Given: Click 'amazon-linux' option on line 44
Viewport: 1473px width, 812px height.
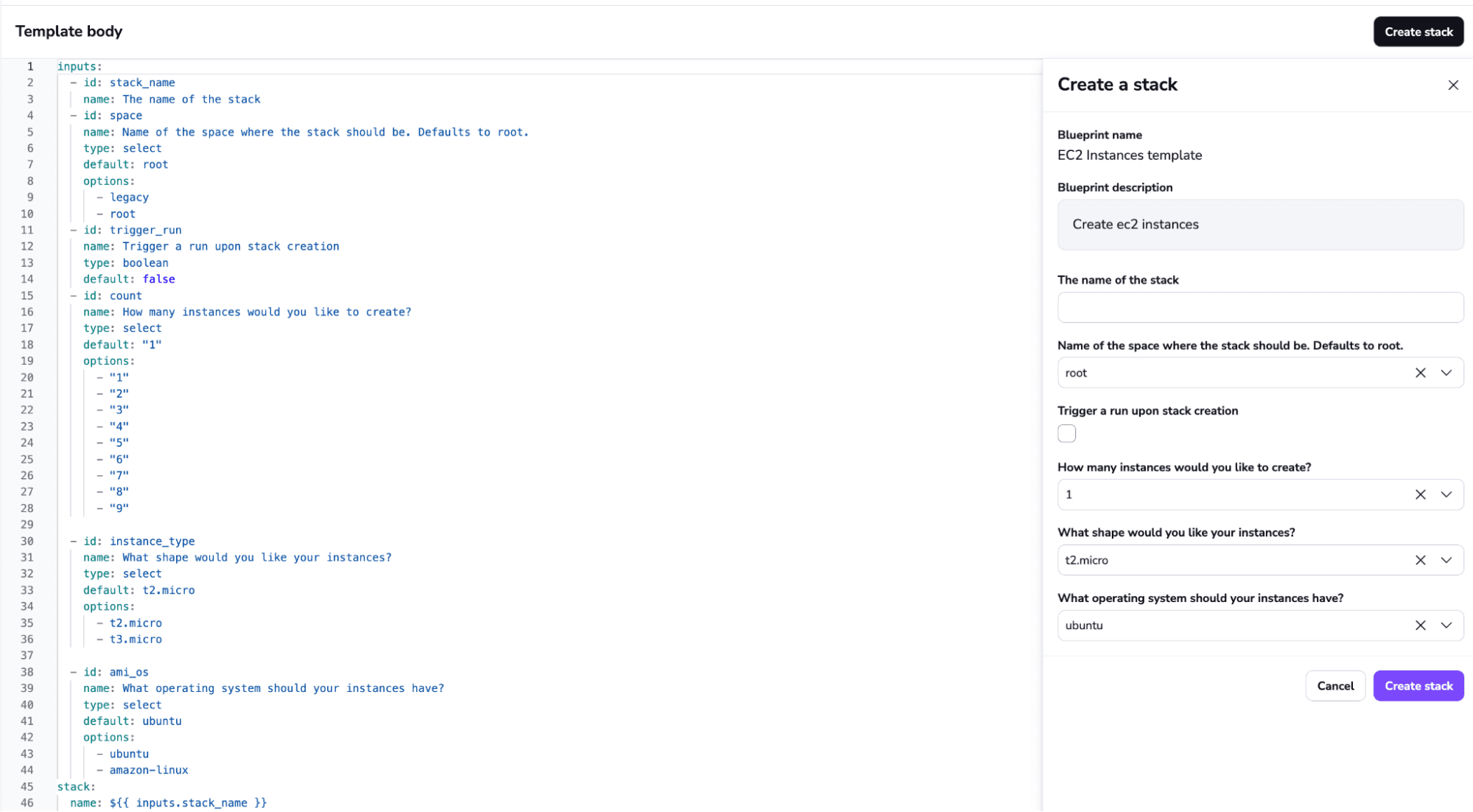Looking at the screenshot, I should click(x=149, y=770).
